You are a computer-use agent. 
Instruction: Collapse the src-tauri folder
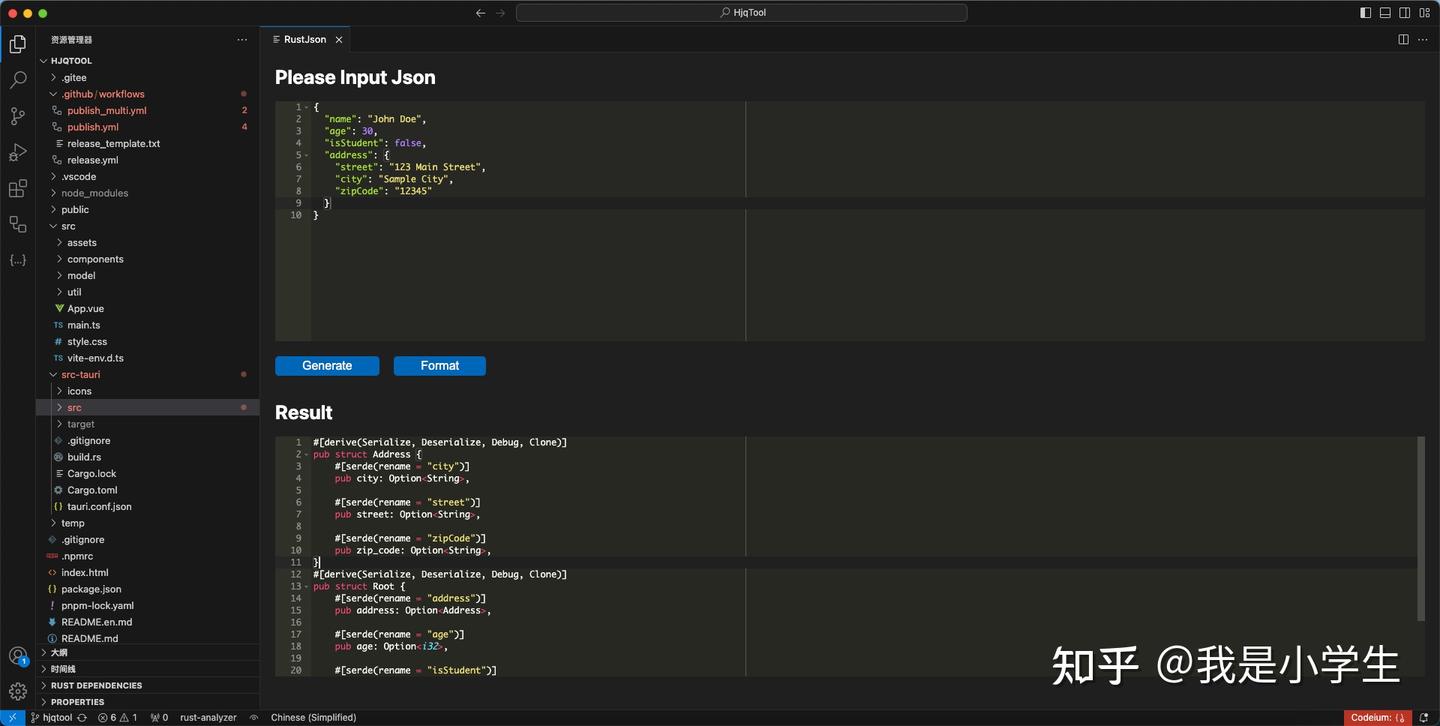pyautogui.click(x=148, y=374)
